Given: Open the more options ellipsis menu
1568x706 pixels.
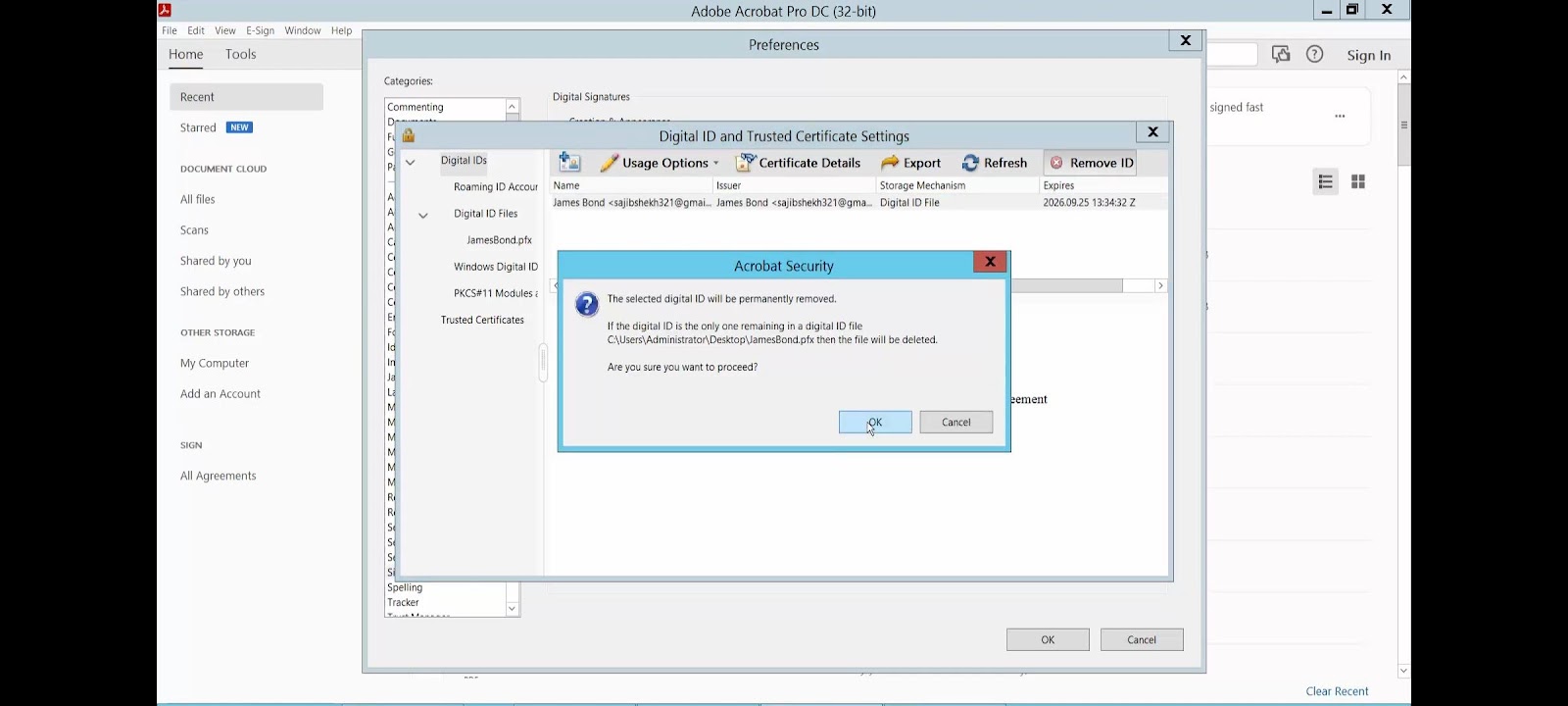Looking at the screenshot, I should [1340, 116].
